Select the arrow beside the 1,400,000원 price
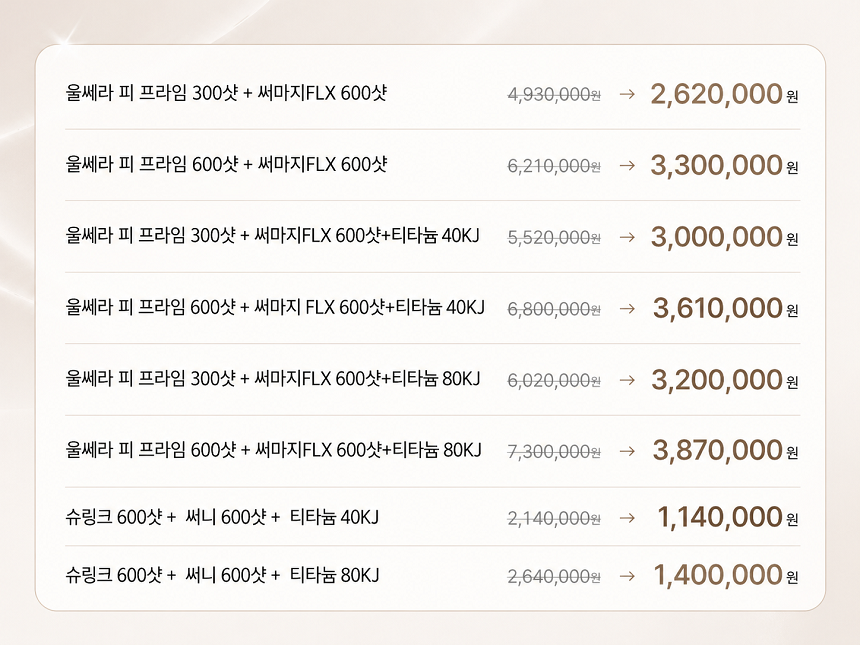 pyautogui.click(x=627, y=575)
